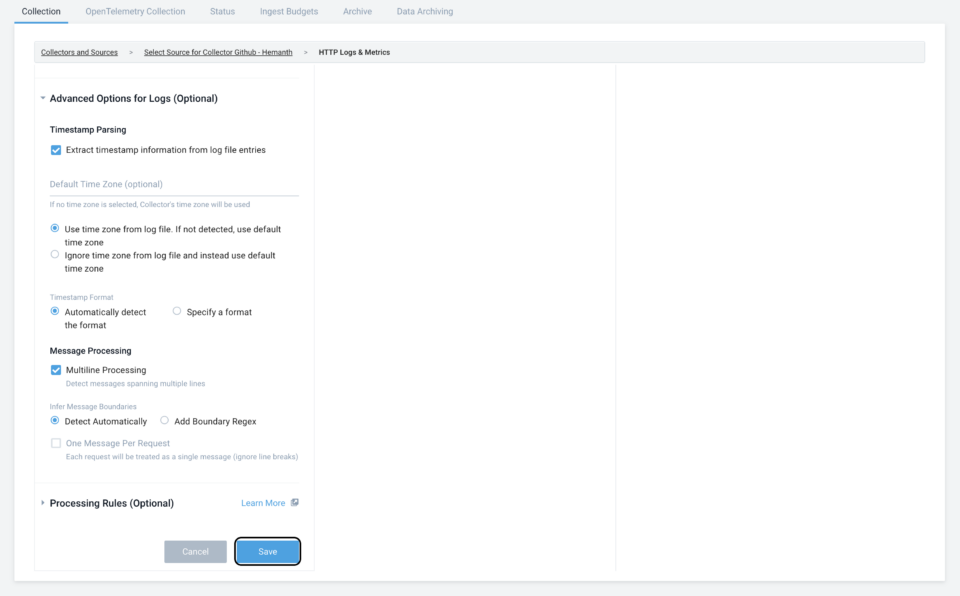This screenshot has width=960, height=596.
Task: Select Ignore time zone from log file
Action: 55,254
